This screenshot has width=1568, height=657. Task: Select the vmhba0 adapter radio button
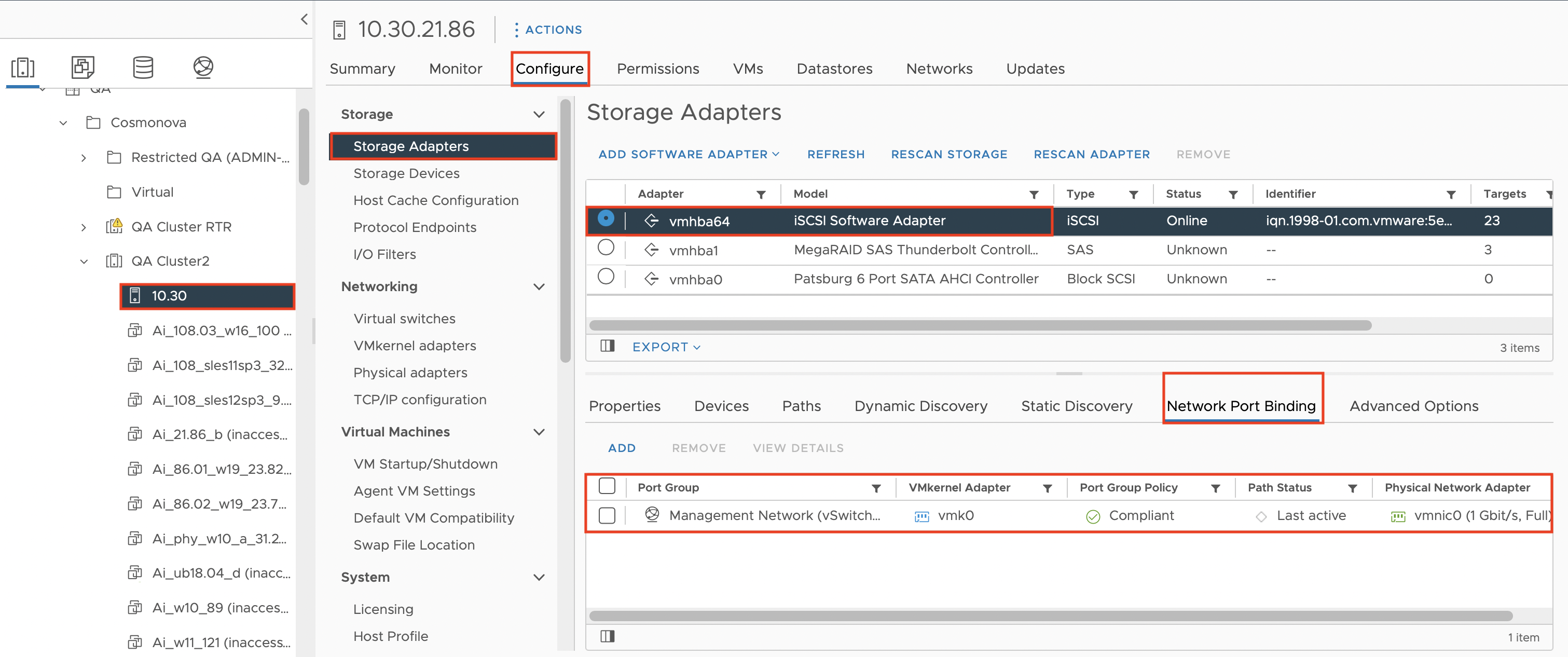pos(606,277)
